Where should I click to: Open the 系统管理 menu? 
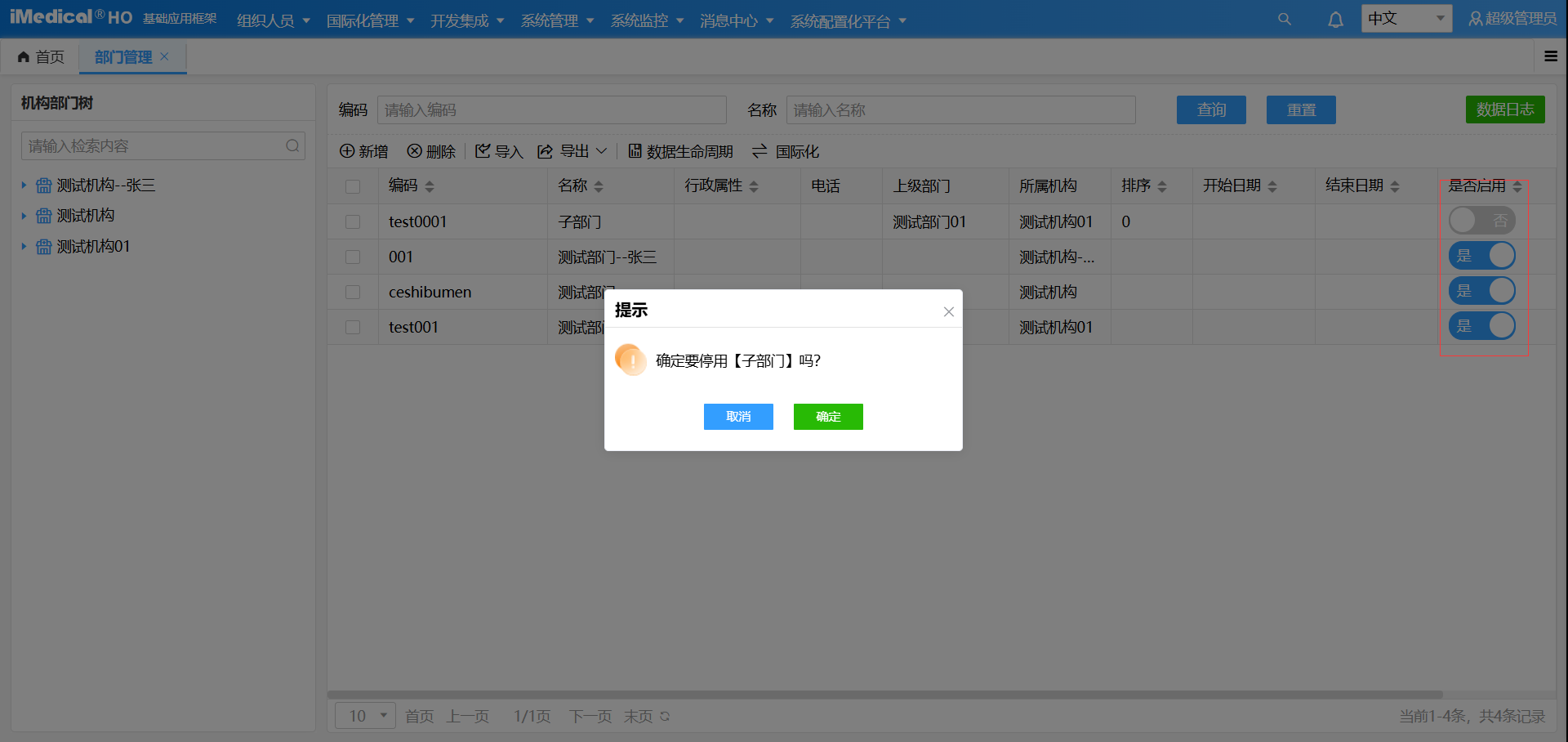(557, 20)
